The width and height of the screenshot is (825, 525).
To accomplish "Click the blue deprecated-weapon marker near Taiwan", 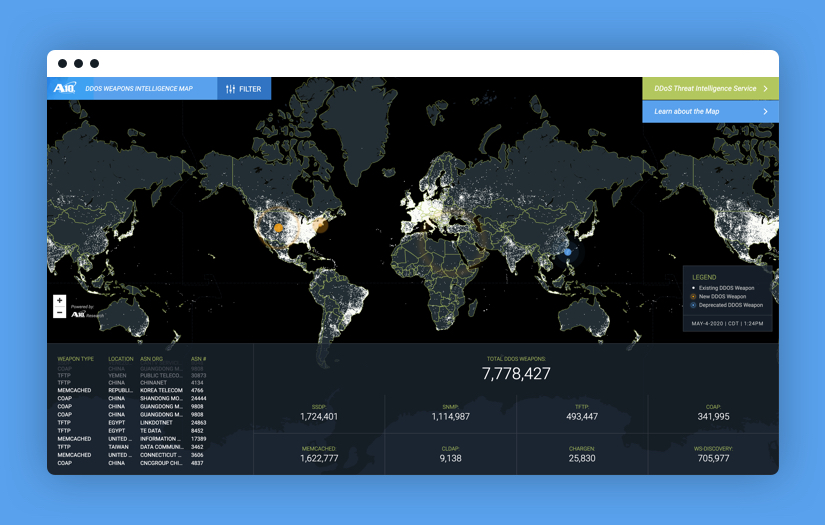I will click(568, 252).
